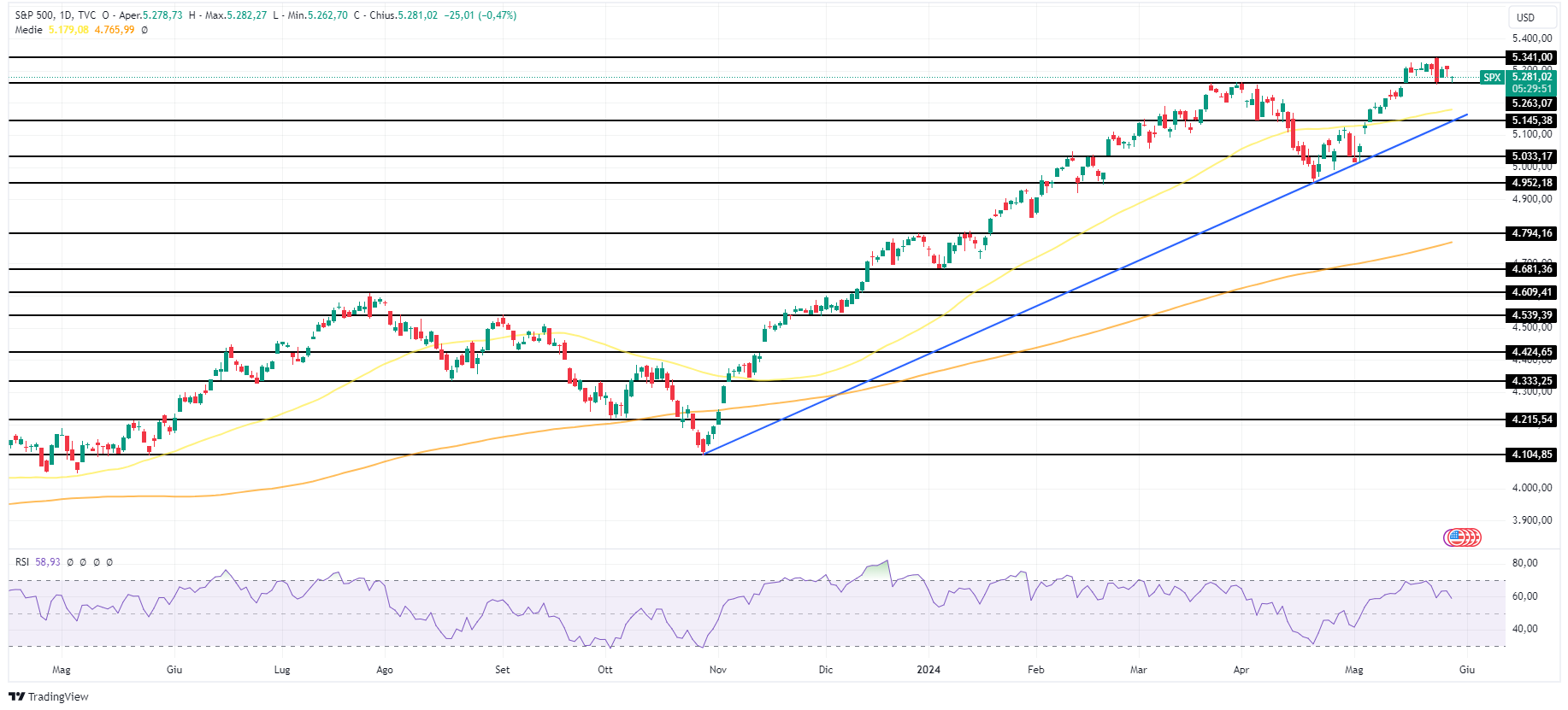Select the 4.952,18 horizontal level label
The width and height of the screenshot is (1568, 710).
[1531, 183]
